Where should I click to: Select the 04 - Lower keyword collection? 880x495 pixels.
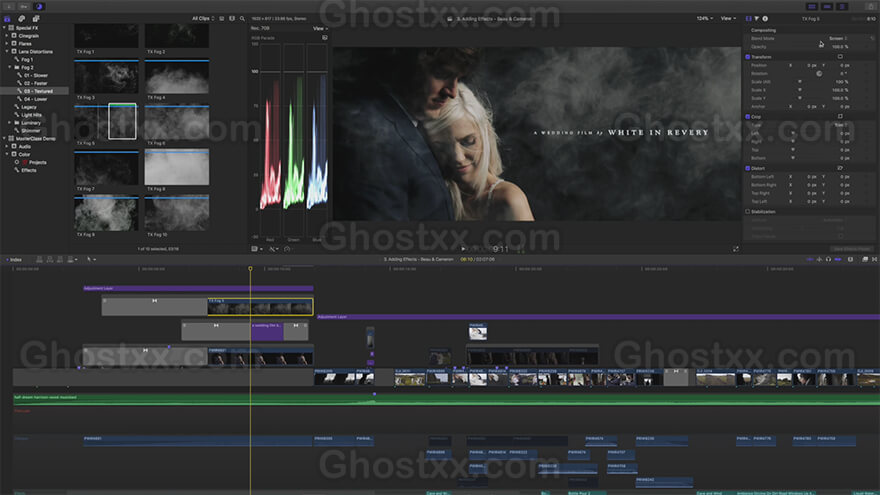coord(35,99)
